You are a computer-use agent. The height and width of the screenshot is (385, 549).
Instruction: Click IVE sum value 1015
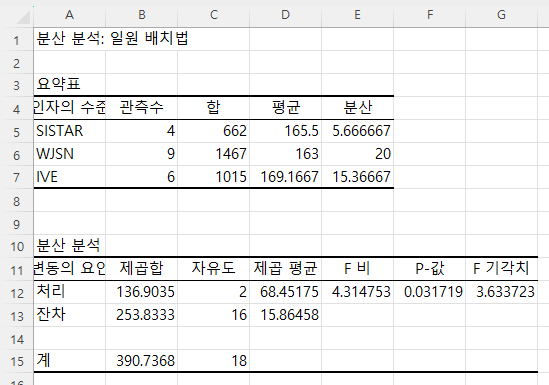[x=214, y=177]
